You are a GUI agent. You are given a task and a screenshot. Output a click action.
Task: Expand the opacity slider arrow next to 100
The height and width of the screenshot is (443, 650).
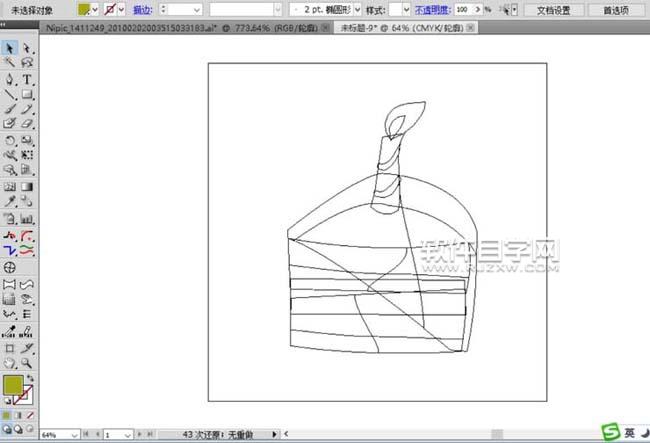pos(478,9)
